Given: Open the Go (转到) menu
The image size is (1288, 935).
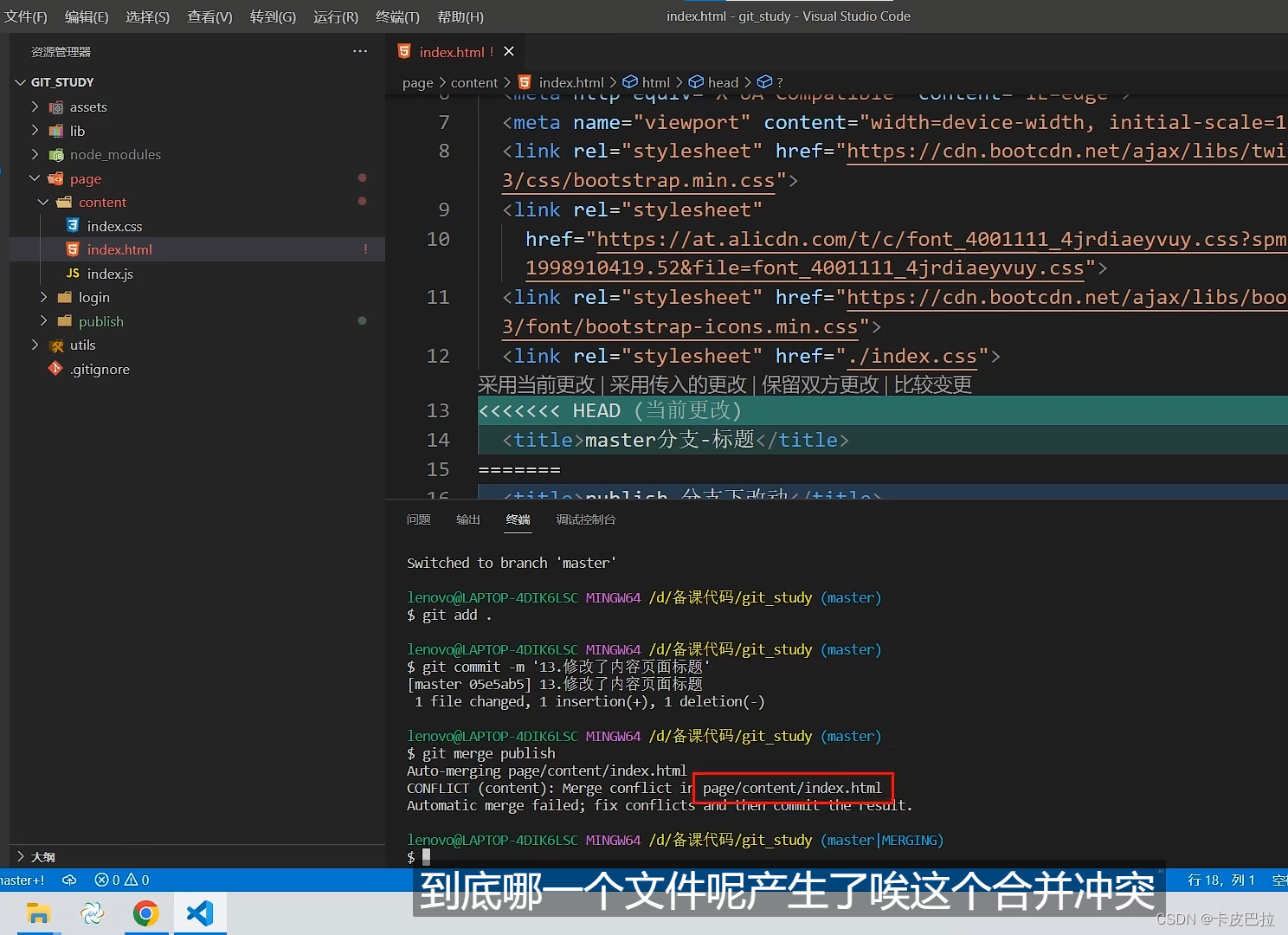Looking at the screenshot, I should (x=273, y=16).
